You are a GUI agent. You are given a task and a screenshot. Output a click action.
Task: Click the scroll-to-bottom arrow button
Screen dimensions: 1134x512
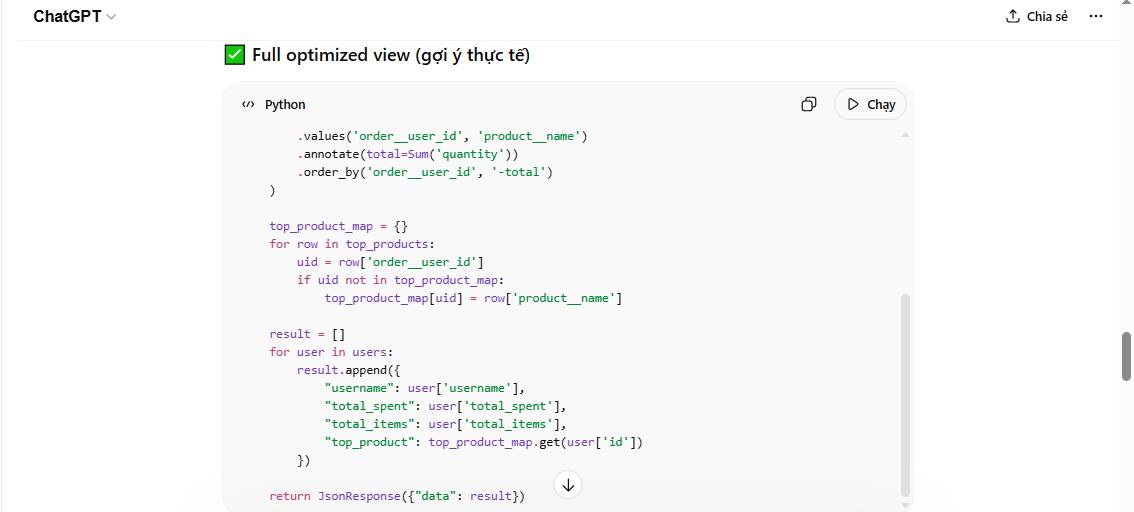[x=568, y=485]
